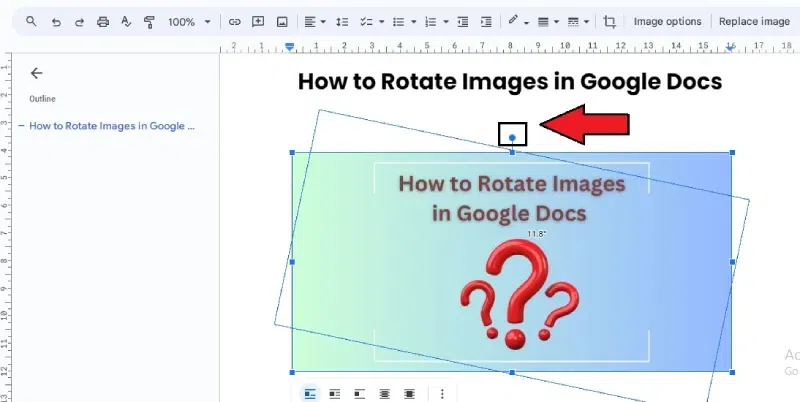
Task: Open Image options panel
Action: [x=667, y=21]
